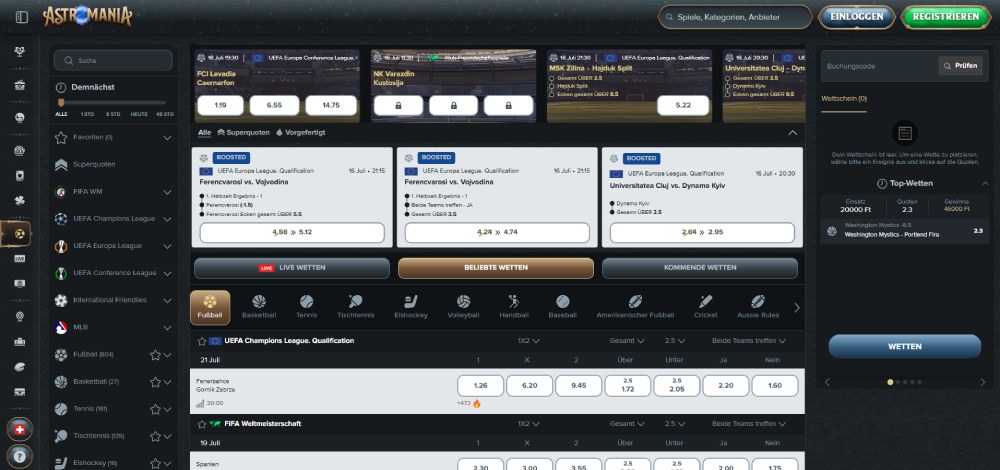
Task: Show next sports with right arrow chevron
Action: tap(797, 307)
